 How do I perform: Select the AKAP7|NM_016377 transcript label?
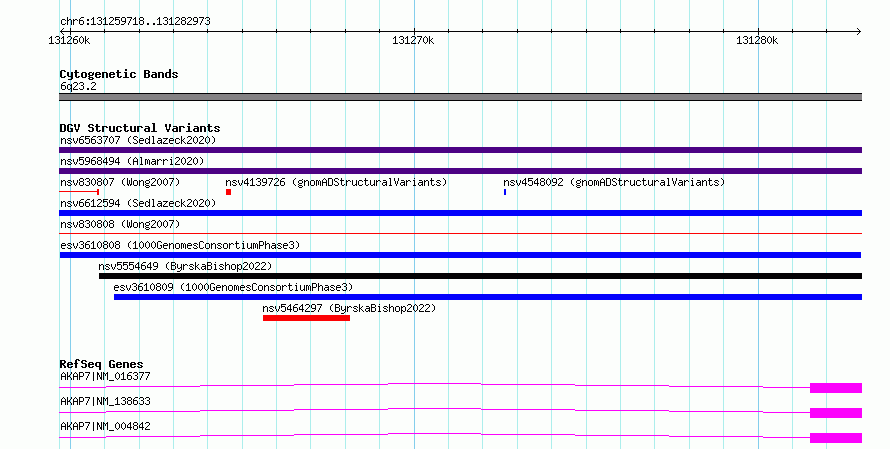click(105, 376)
